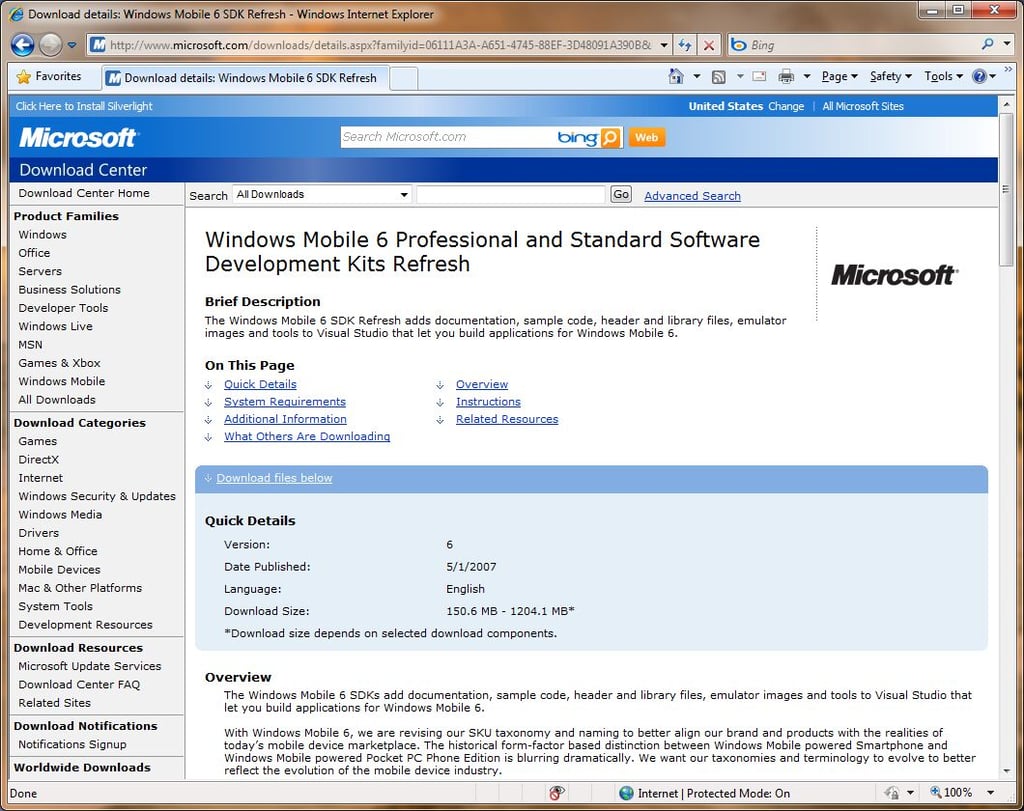Open Download Center Home in sidebar

point(84,193)
